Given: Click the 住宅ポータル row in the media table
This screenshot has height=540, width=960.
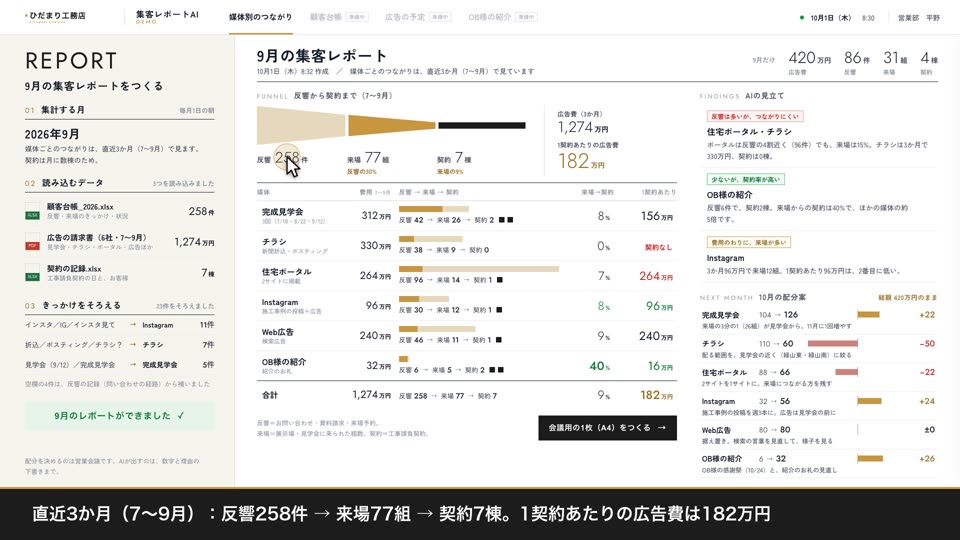Looking at the screenshot, I should [x=467, y=276].
